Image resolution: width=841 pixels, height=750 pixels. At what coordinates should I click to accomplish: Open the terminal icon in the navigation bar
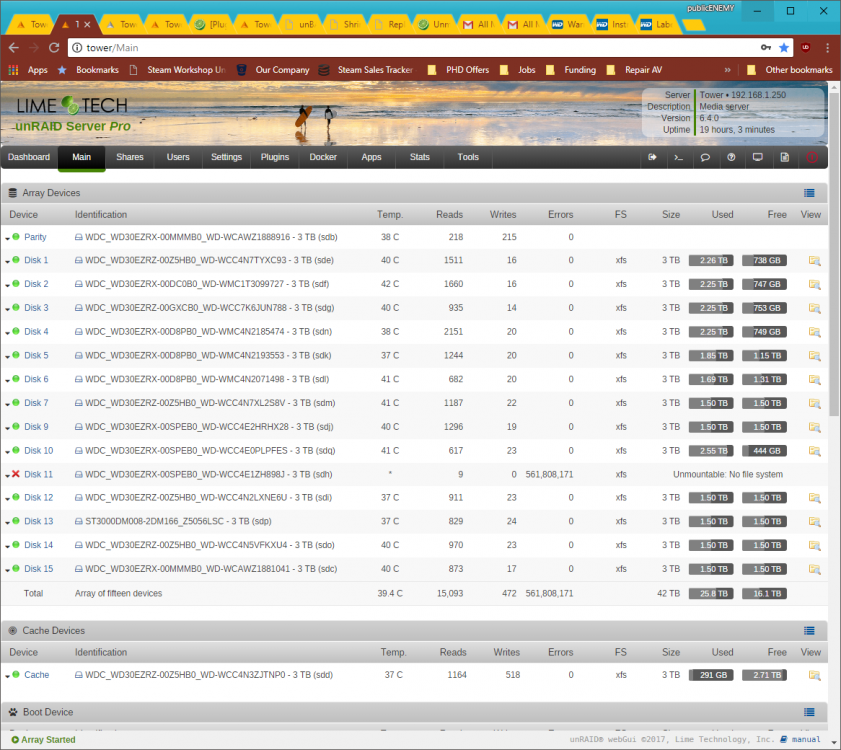coord(678,157)
